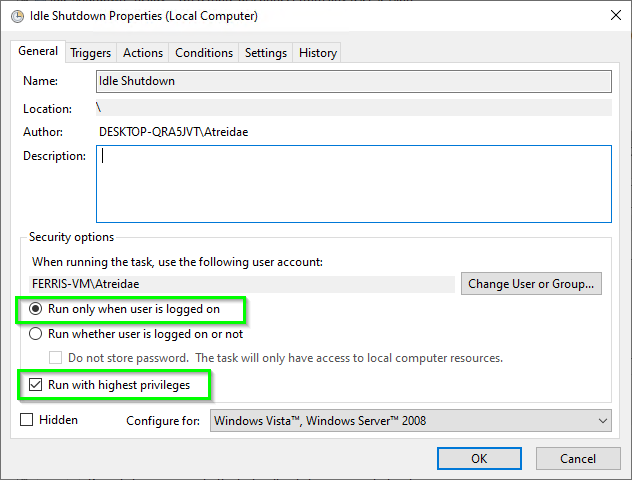This screenshot has height=480, width=632.
Task: Click the Cancel button
Action: click(x=578, y=459)
